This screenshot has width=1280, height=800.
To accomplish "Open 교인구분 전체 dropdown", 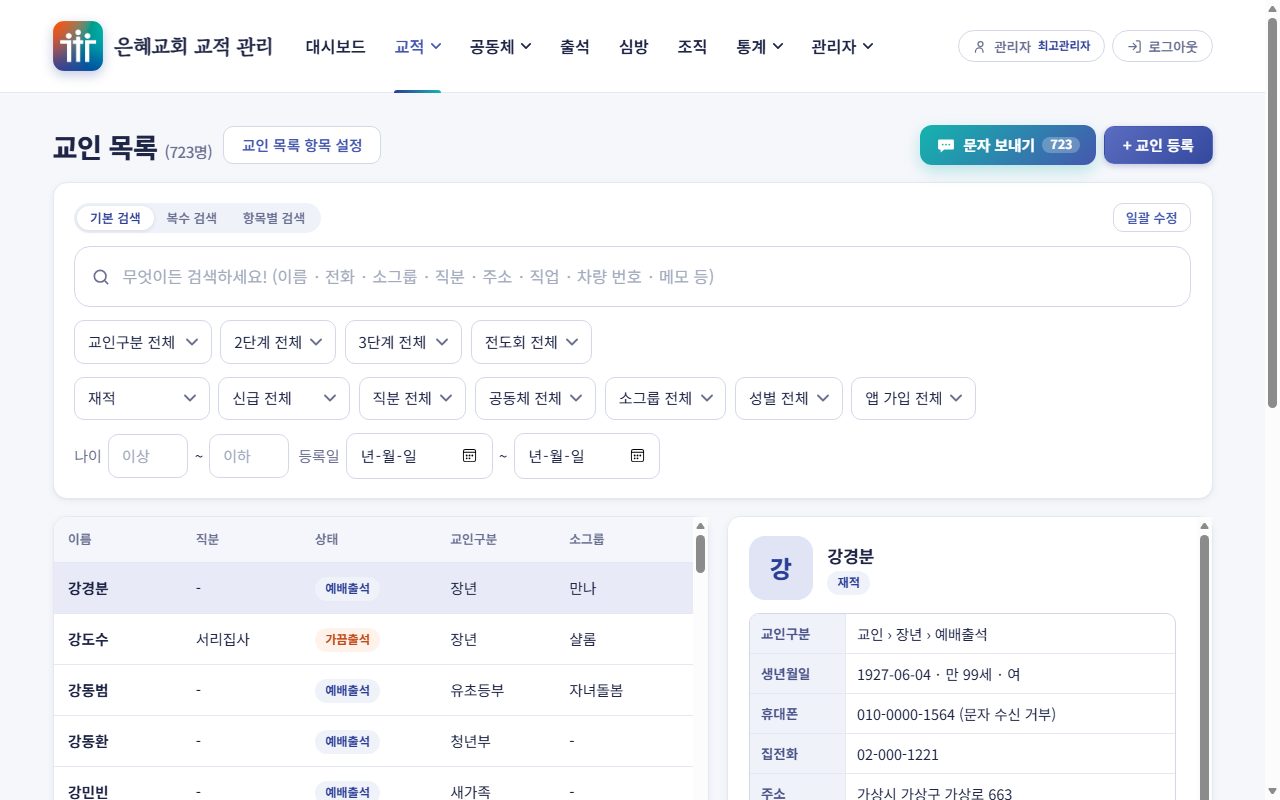I will click(x=143, y=342).
